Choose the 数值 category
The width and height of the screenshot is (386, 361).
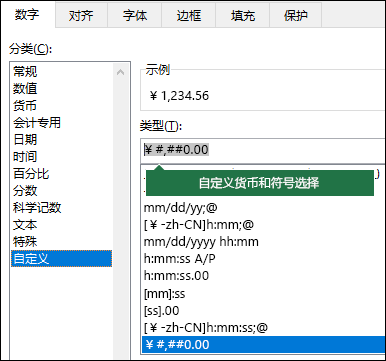coord(62,88)
